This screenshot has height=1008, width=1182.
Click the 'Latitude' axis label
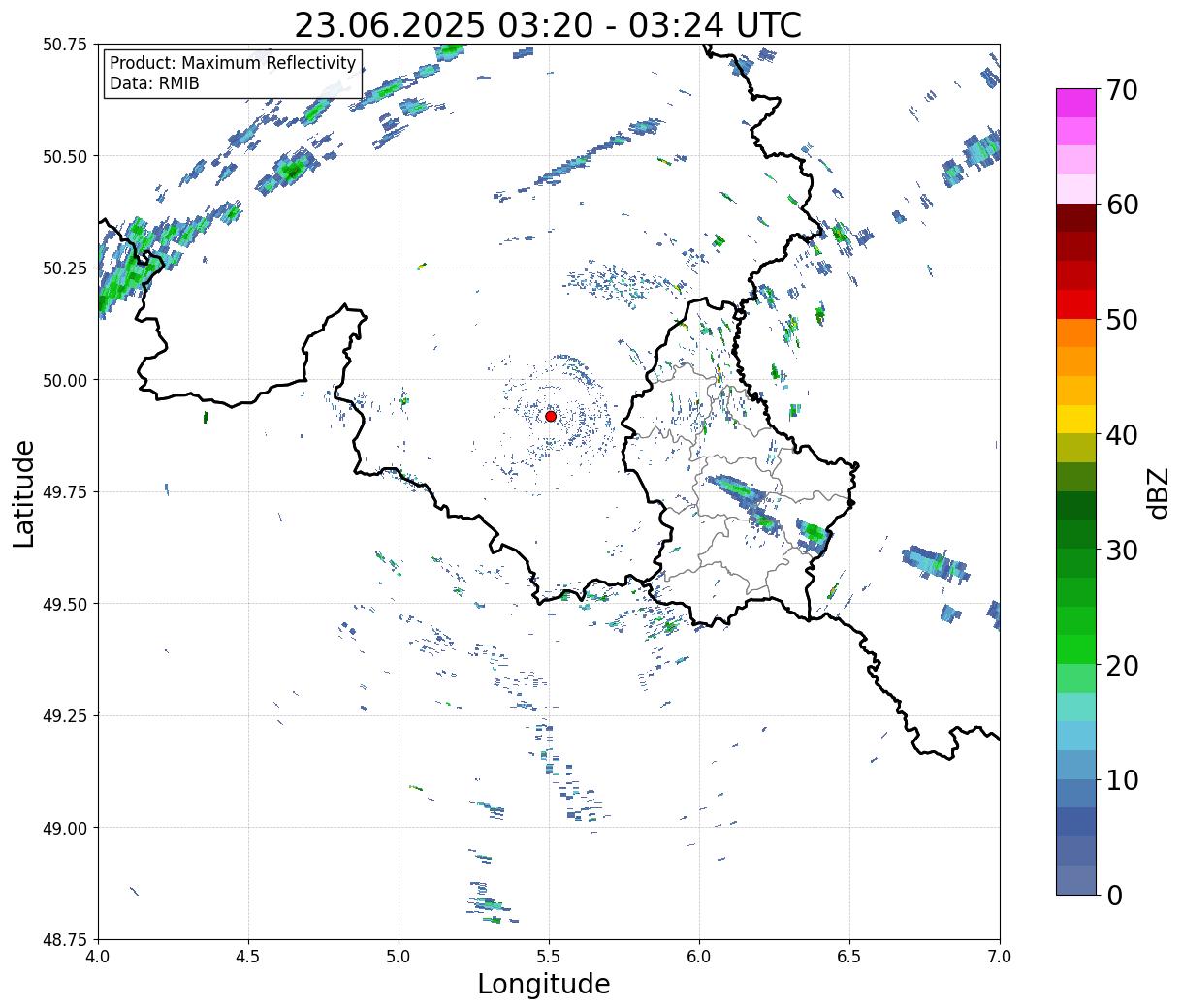click(x=24, y=492)
